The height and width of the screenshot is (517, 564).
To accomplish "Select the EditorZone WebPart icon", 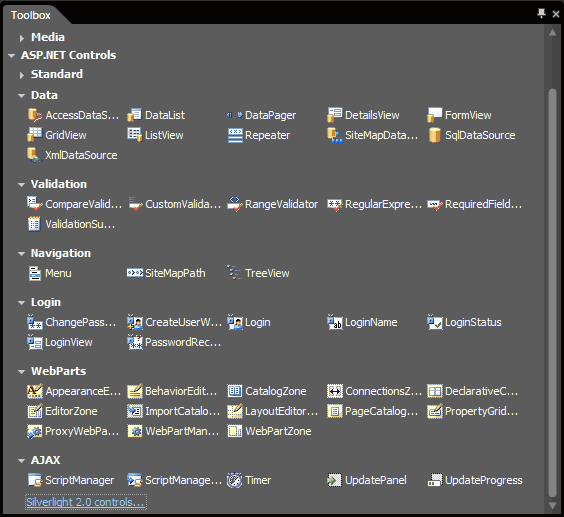I will (x=35, y=411).
